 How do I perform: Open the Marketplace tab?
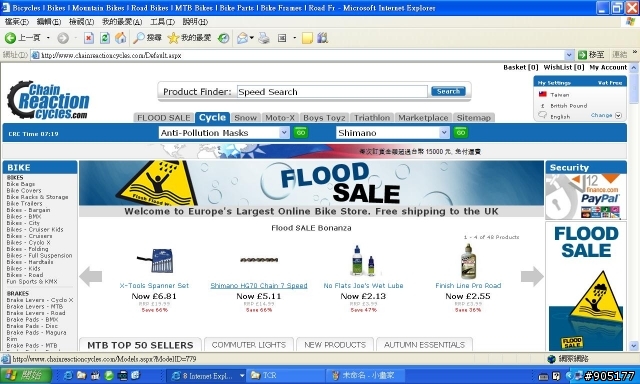pyautogui.click(x=423, y=118)
